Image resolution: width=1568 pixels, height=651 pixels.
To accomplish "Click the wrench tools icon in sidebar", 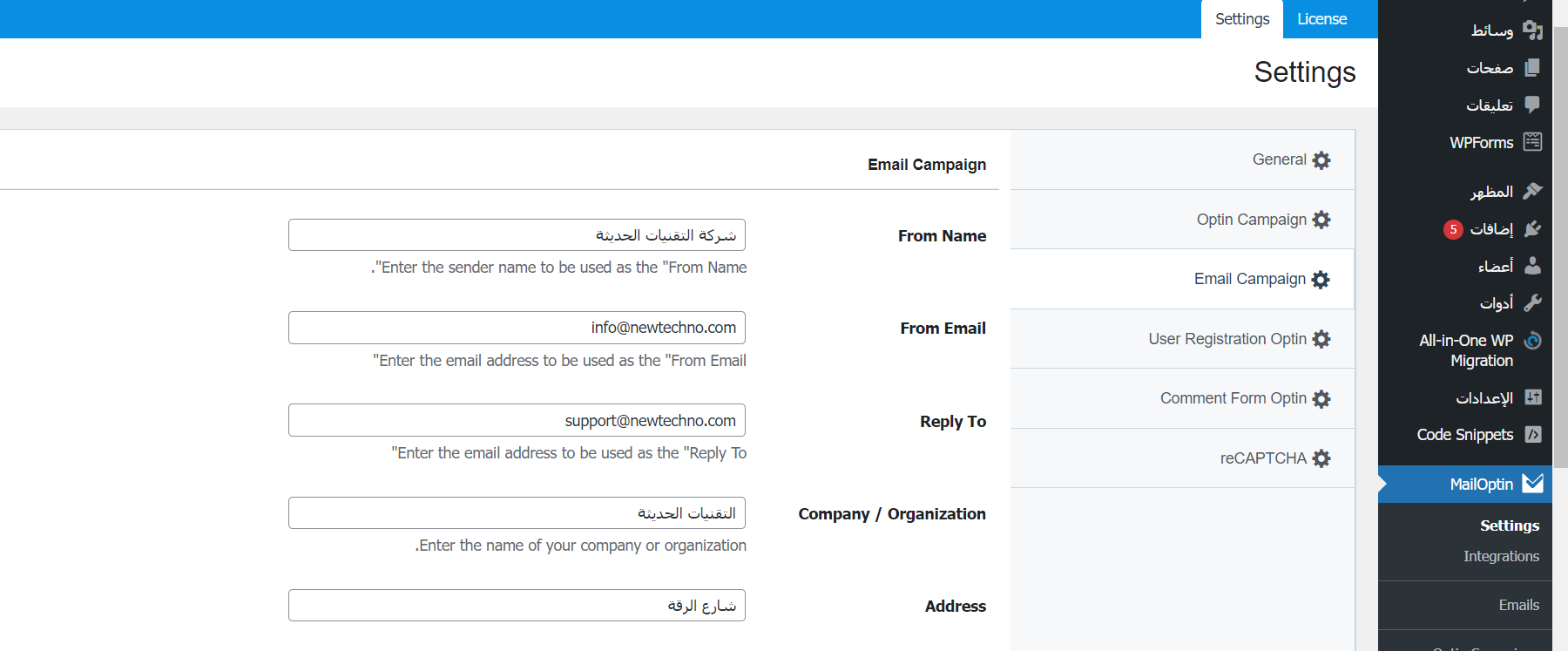I will point(1532,302).
